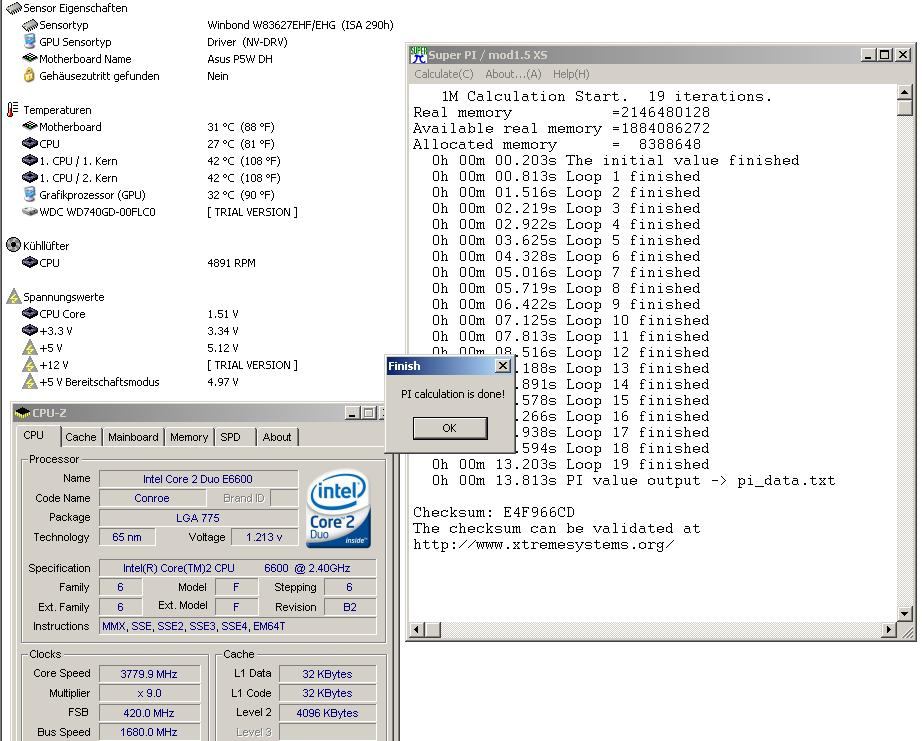Viewport: 922px width, 741px height.
Task: Click the Specification field Intel(R) Core(TM)2 CPU
Action: [238, 568]
